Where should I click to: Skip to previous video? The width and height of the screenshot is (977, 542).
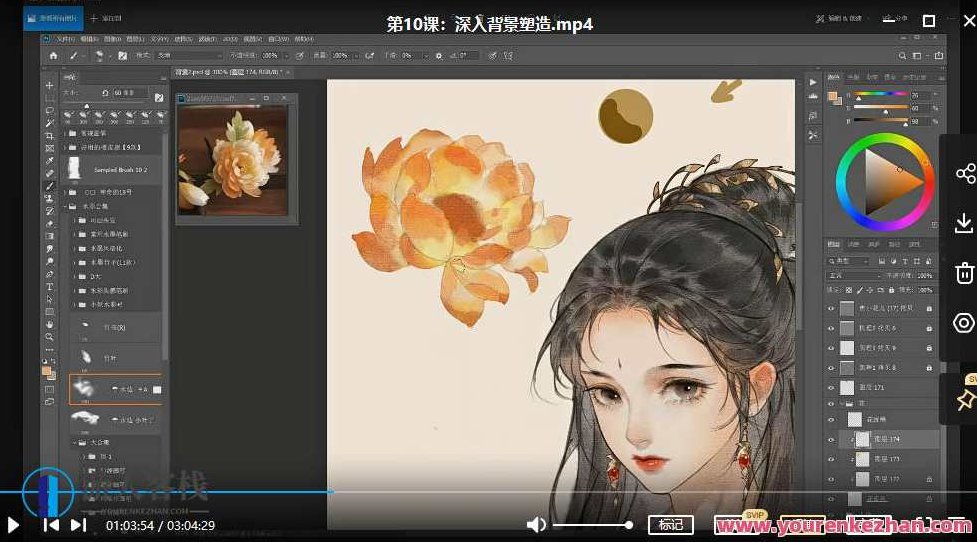[x=51, y=525]
